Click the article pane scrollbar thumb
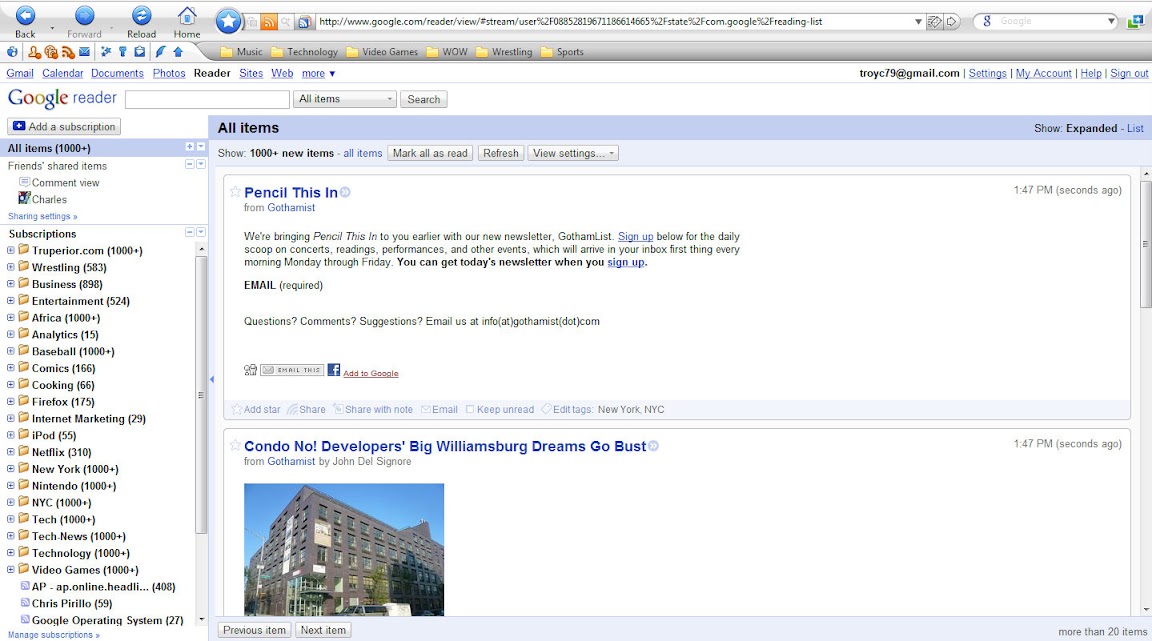 [x=1145, y=244]
